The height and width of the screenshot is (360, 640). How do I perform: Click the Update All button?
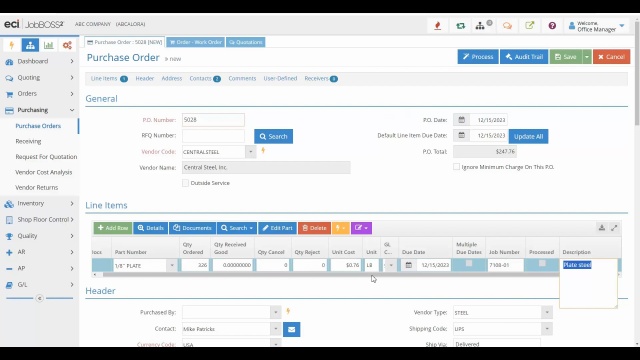pyautogui.click(x=528, y=136)
